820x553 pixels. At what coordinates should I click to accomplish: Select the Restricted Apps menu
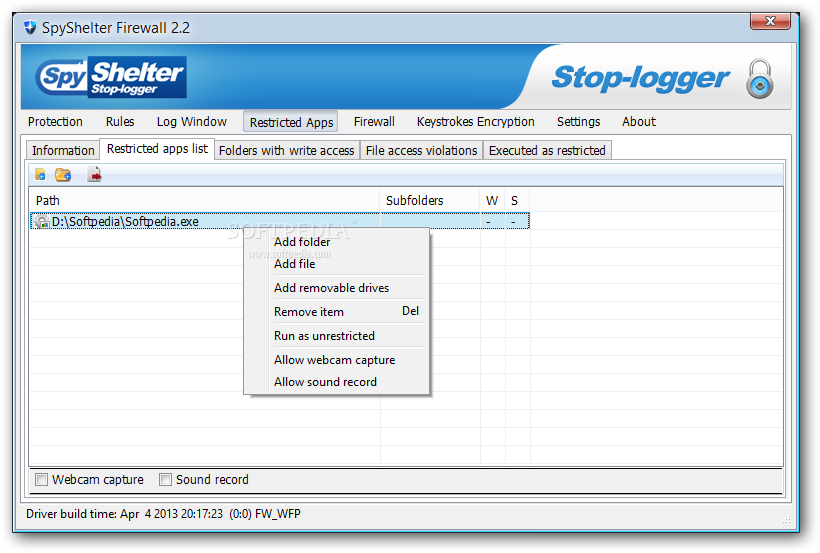click(291, 122)
